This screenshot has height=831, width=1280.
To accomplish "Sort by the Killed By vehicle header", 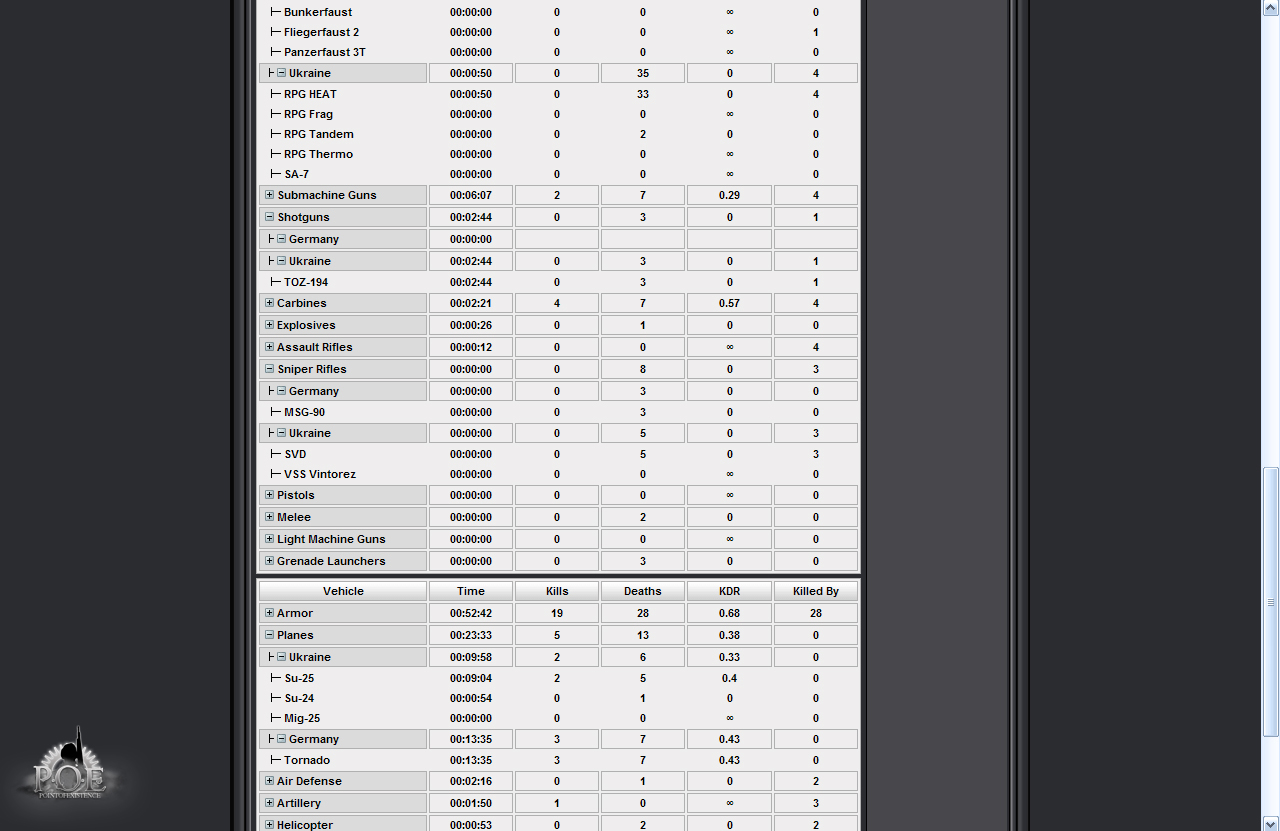I will pyautogui.click(x=815, y=591).
